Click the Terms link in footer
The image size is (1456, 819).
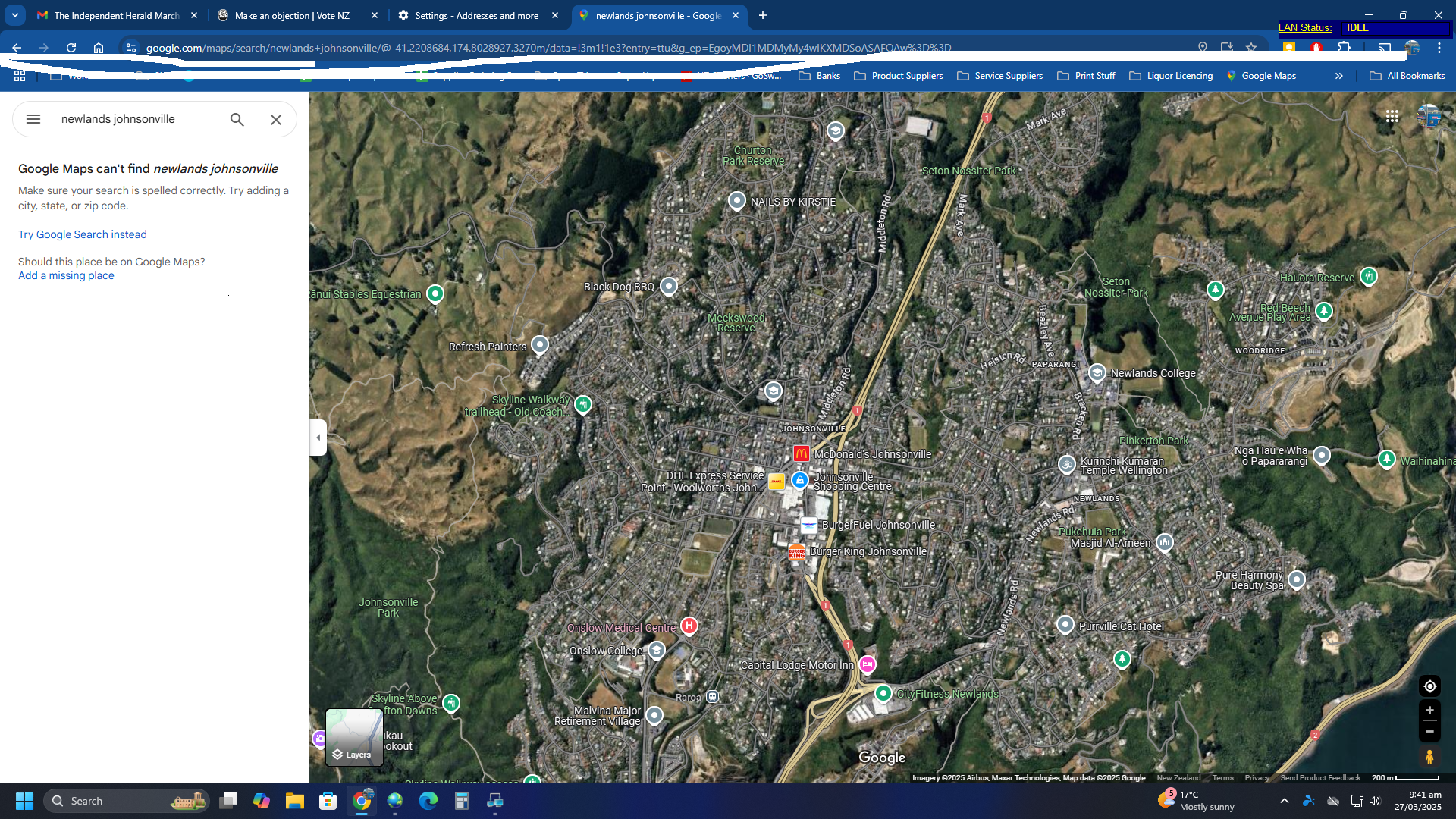(1222, 778)
